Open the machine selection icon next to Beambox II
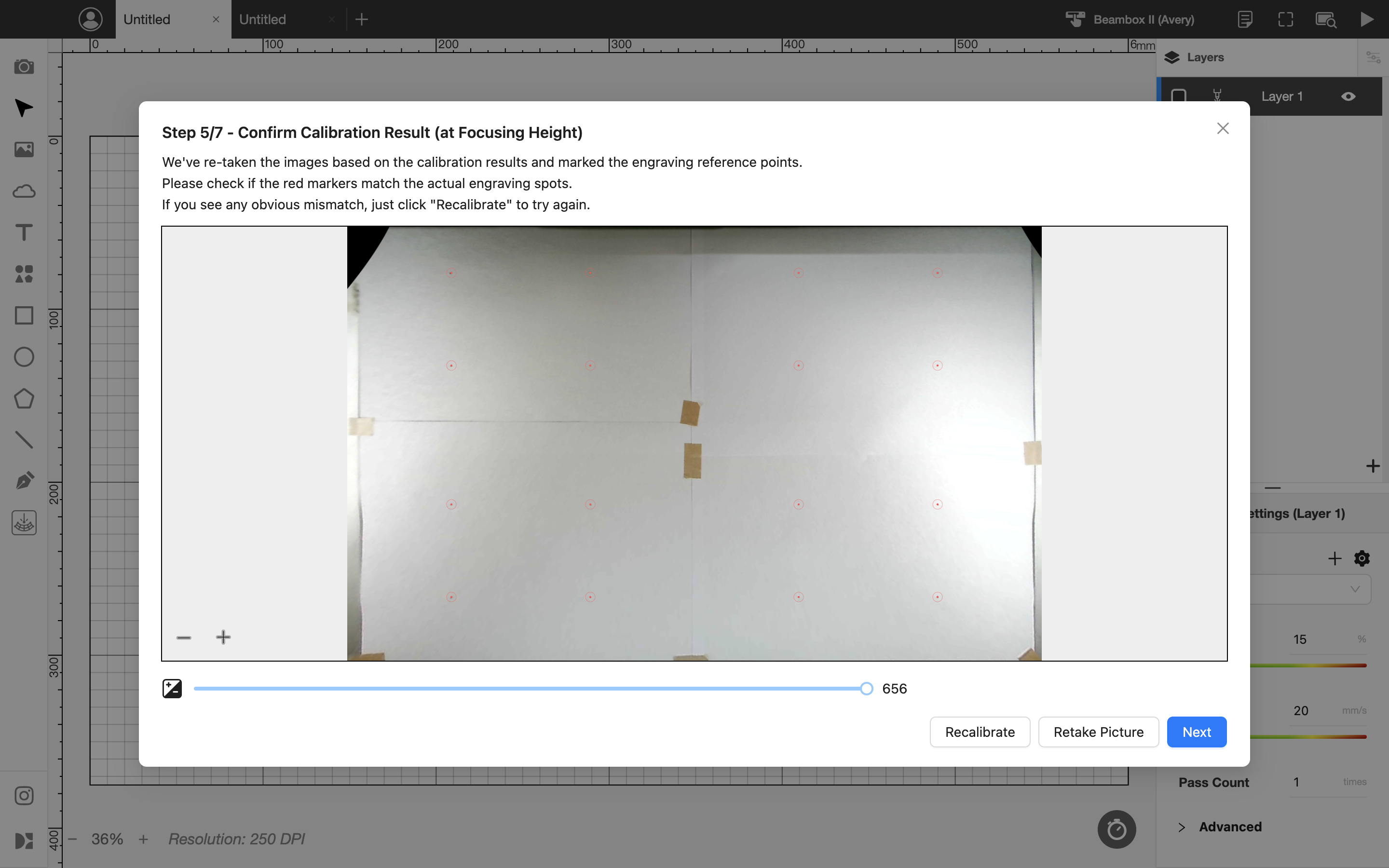This screenshot has width=1389, height=868. (1075, 19)
